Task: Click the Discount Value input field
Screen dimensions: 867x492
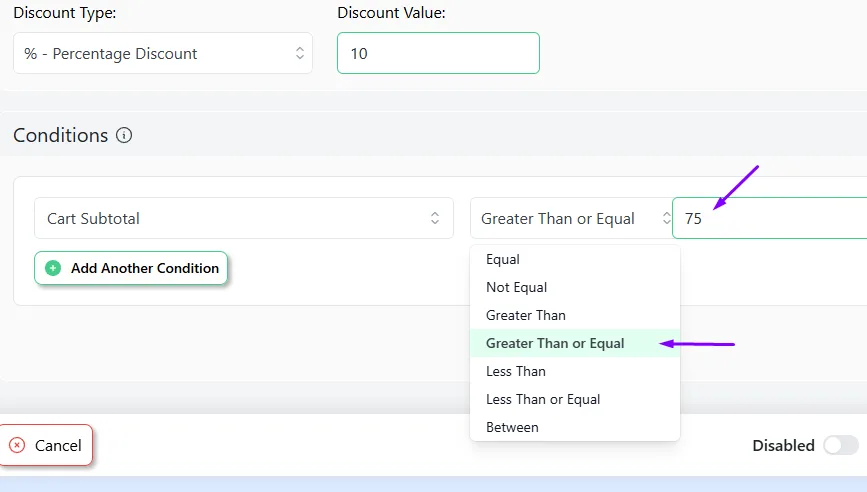Action: tap(438, 53)
